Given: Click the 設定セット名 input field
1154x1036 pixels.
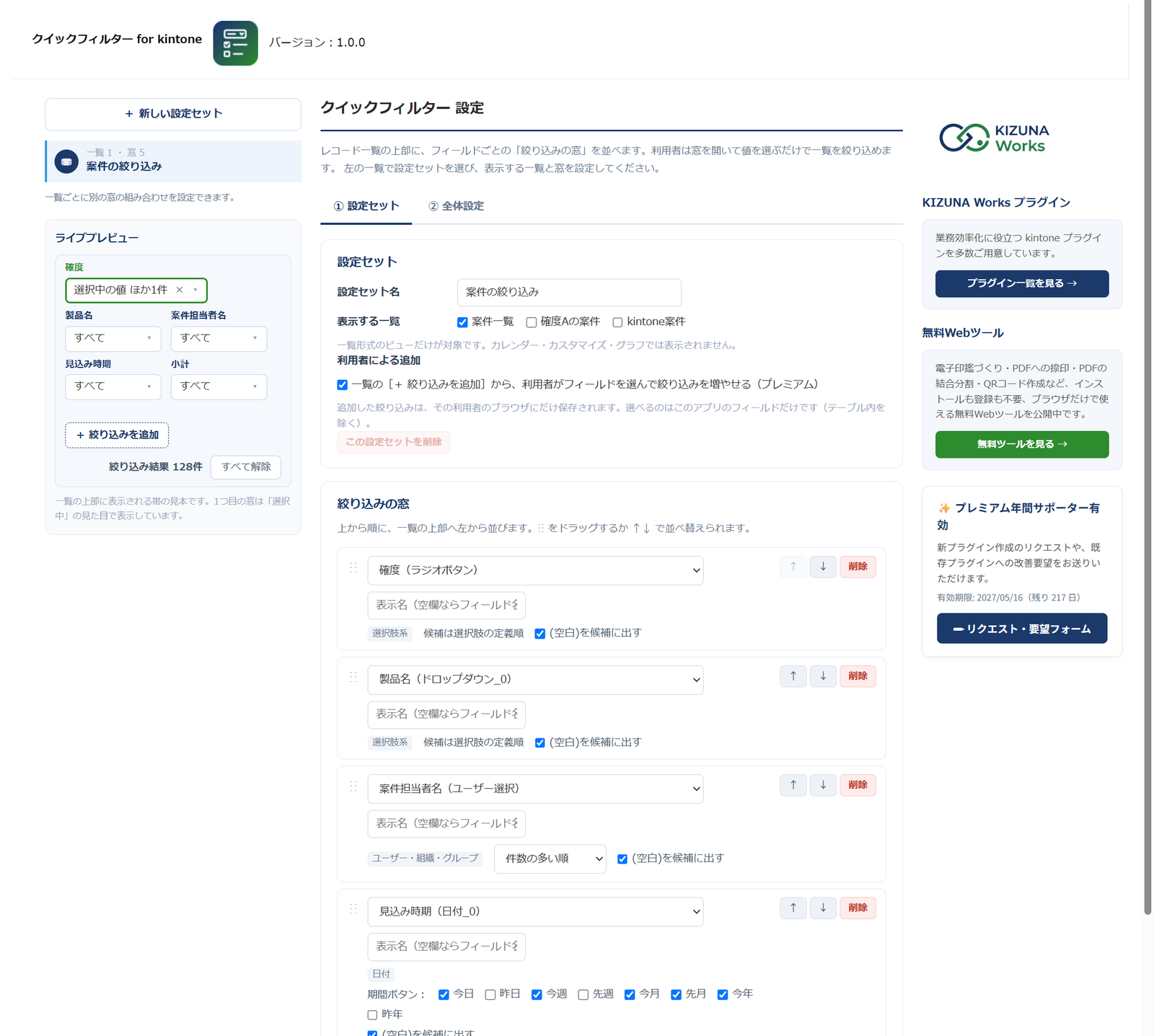Looking at the screenshot, I should click(x=569, y=293).
